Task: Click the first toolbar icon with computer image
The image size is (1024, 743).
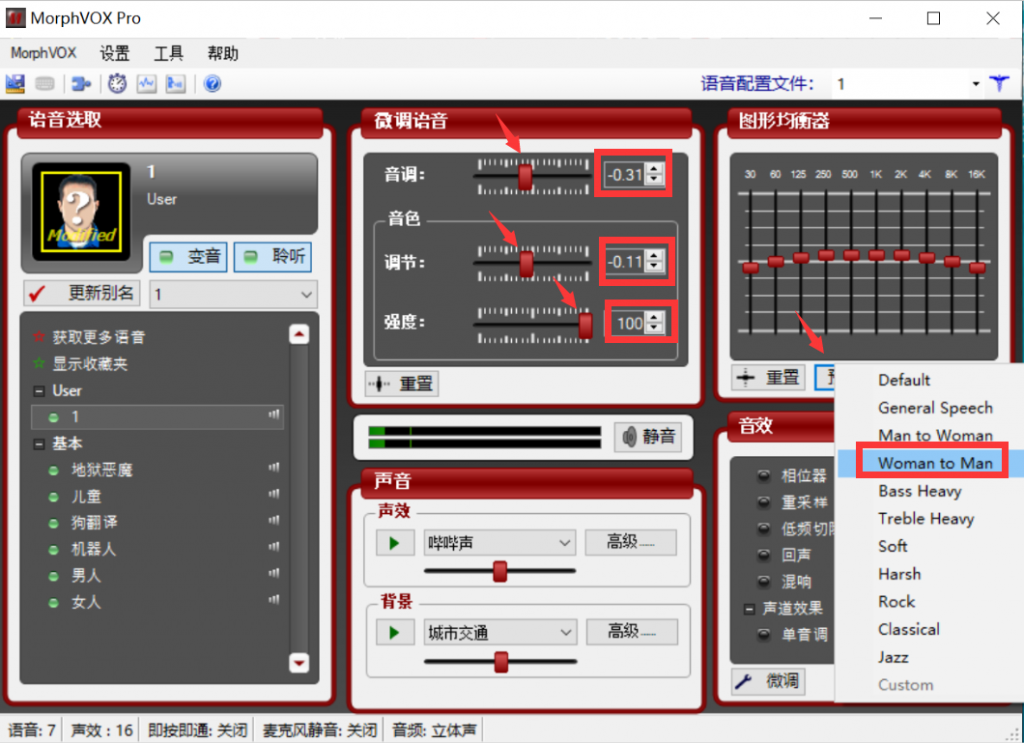Action: coord(15,84)
